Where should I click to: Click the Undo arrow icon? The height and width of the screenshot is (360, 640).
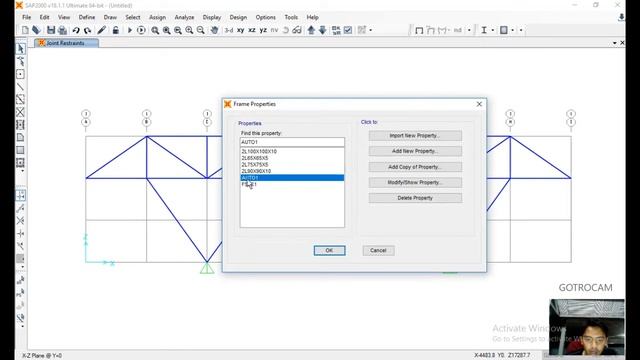[x=76, y=30]
